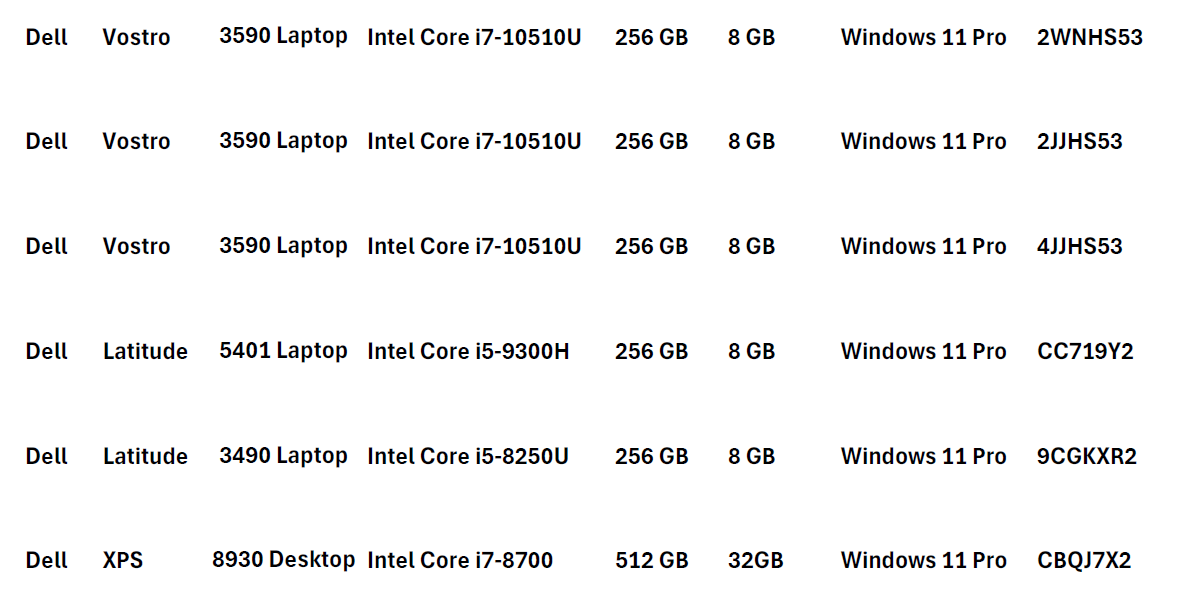Click the 8930 Desktop cell

pos(283,560)
